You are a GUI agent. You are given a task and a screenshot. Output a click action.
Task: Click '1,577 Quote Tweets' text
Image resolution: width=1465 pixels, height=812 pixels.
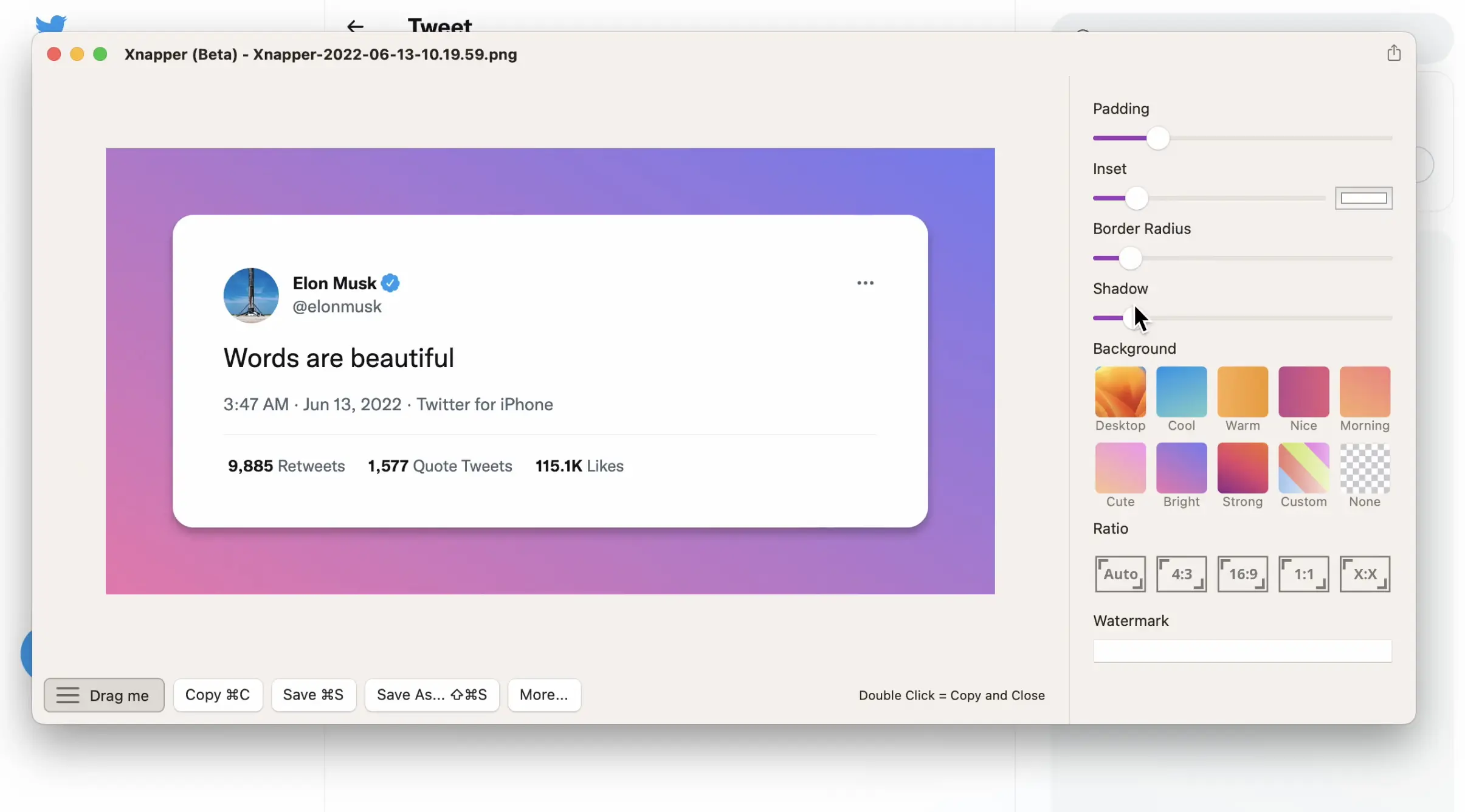coord(440,466)
